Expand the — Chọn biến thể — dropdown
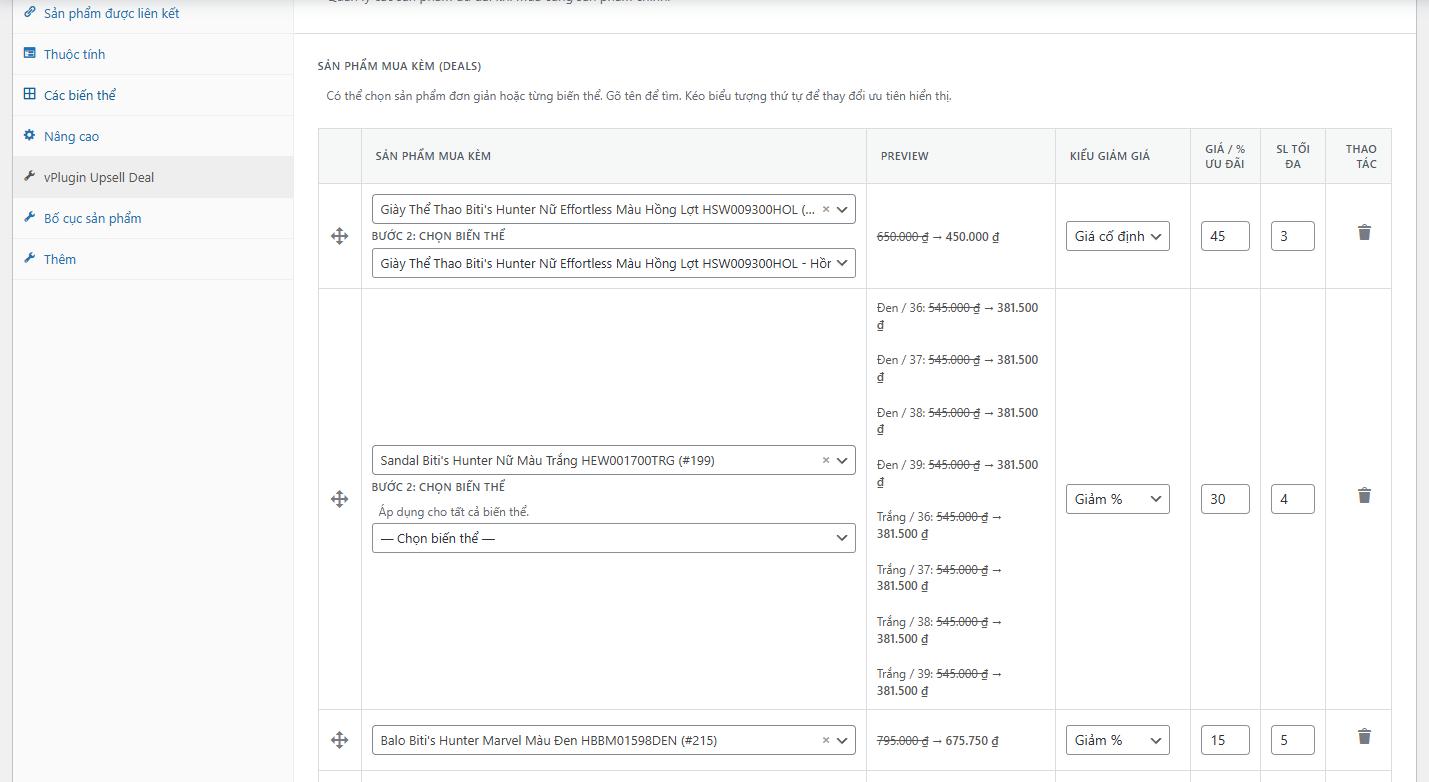1429x782 pixels. 613,538
